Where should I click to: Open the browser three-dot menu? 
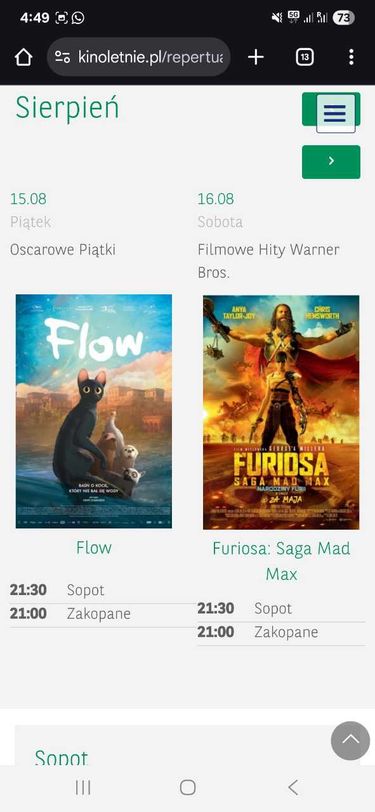tap(351, 57)
